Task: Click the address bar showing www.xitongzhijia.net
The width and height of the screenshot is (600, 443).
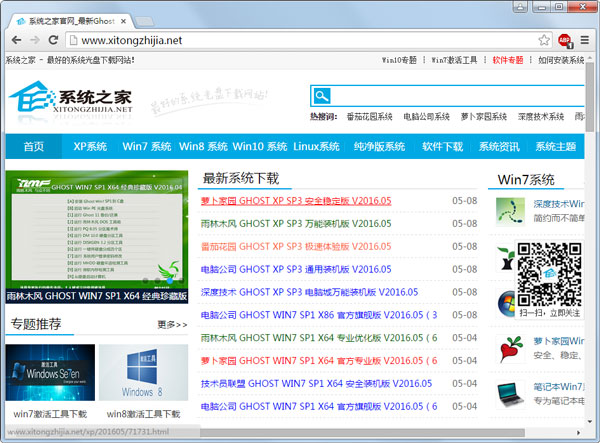Action: pos(300,40)
